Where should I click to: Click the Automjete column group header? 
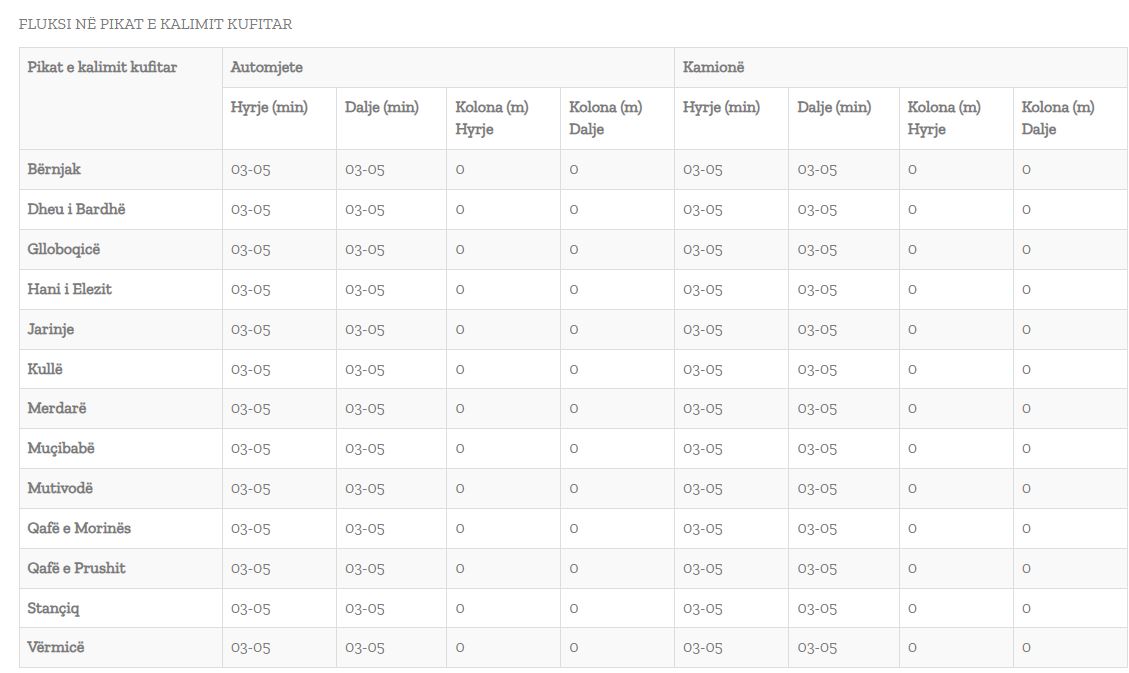[266, 67]
